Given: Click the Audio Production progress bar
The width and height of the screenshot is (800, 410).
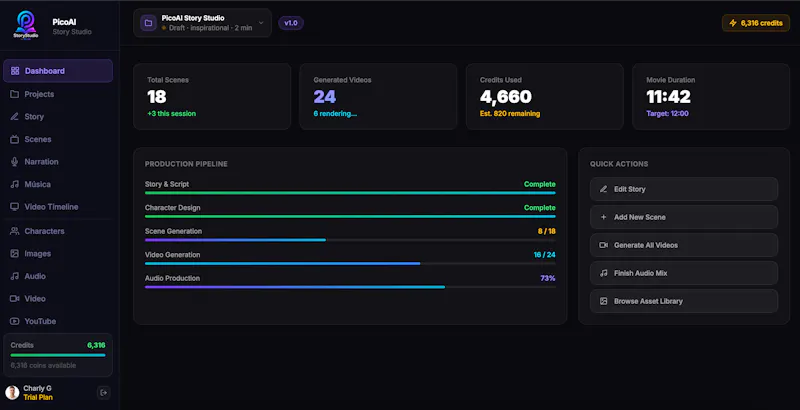Looking at the screenshot, I should tap(350, 287).
